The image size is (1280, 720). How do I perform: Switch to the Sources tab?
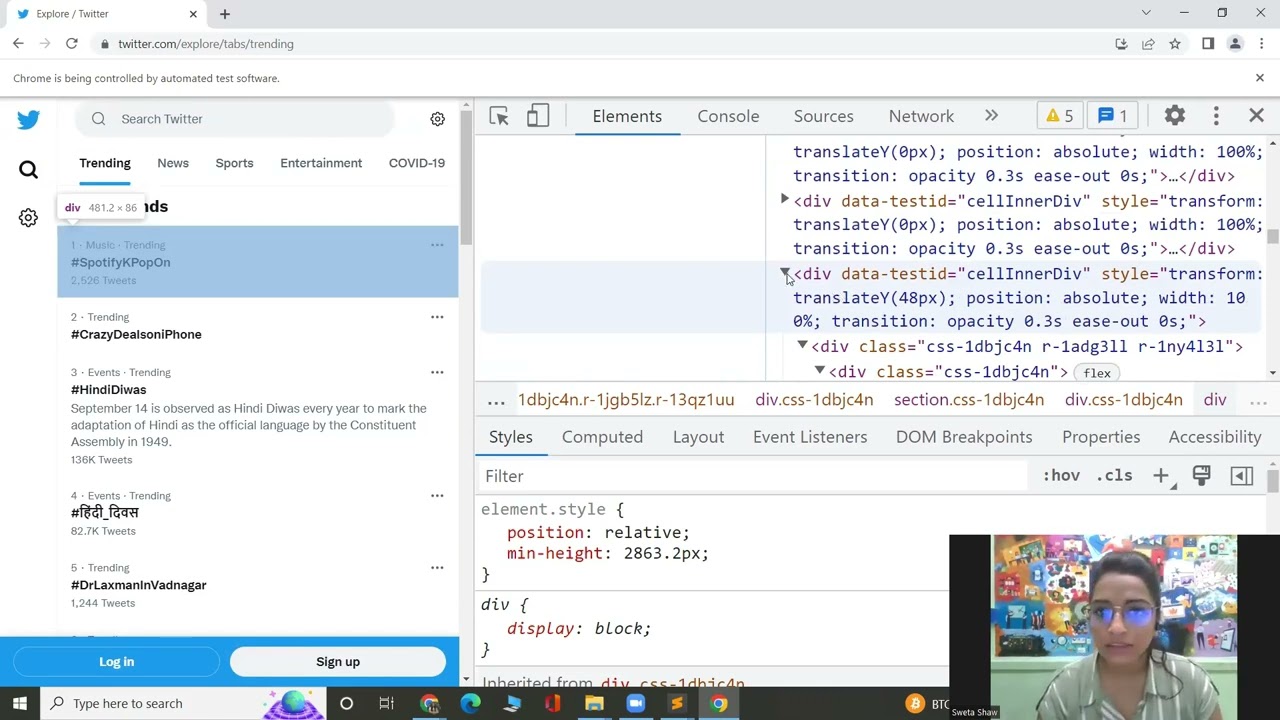(824, 116)
